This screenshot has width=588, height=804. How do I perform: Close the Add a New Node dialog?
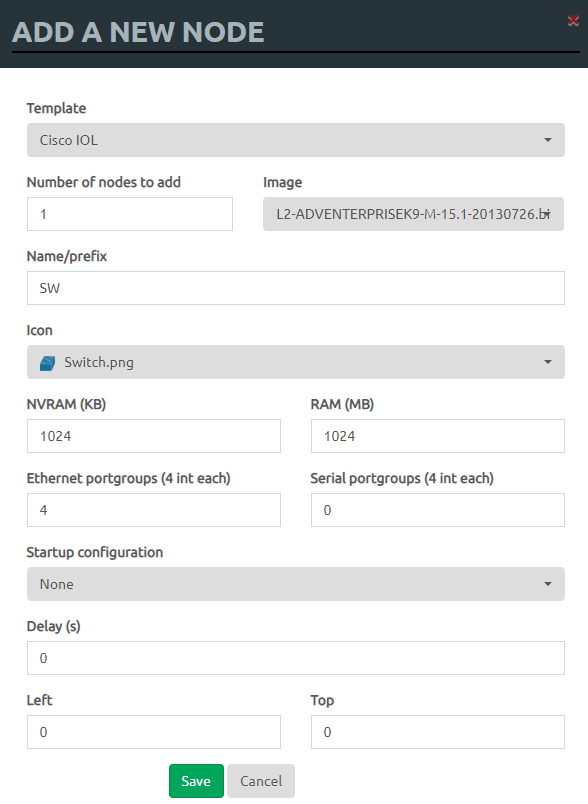(x=573, y=21)
